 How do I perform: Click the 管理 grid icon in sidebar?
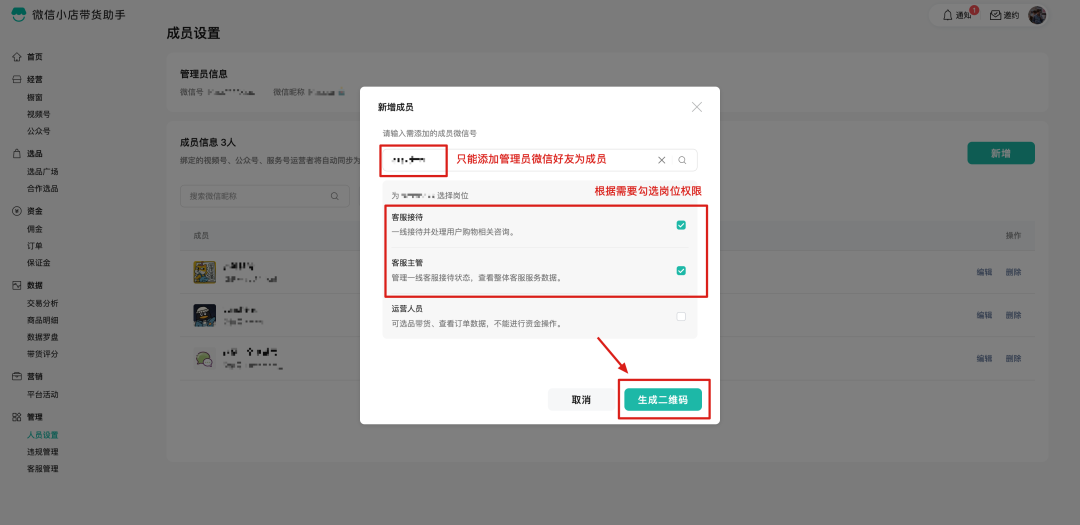pyautogui.click(x=17, y=417)
